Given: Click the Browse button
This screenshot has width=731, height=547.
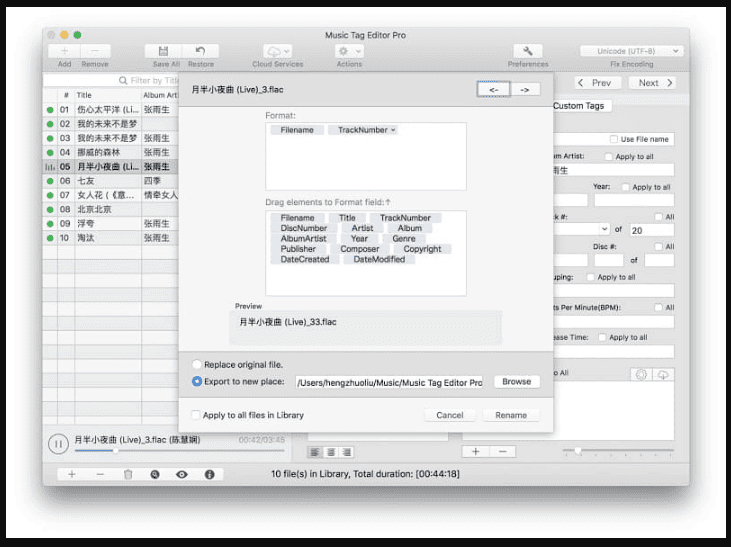Looking at the screenshot, I should click(517, 381).
